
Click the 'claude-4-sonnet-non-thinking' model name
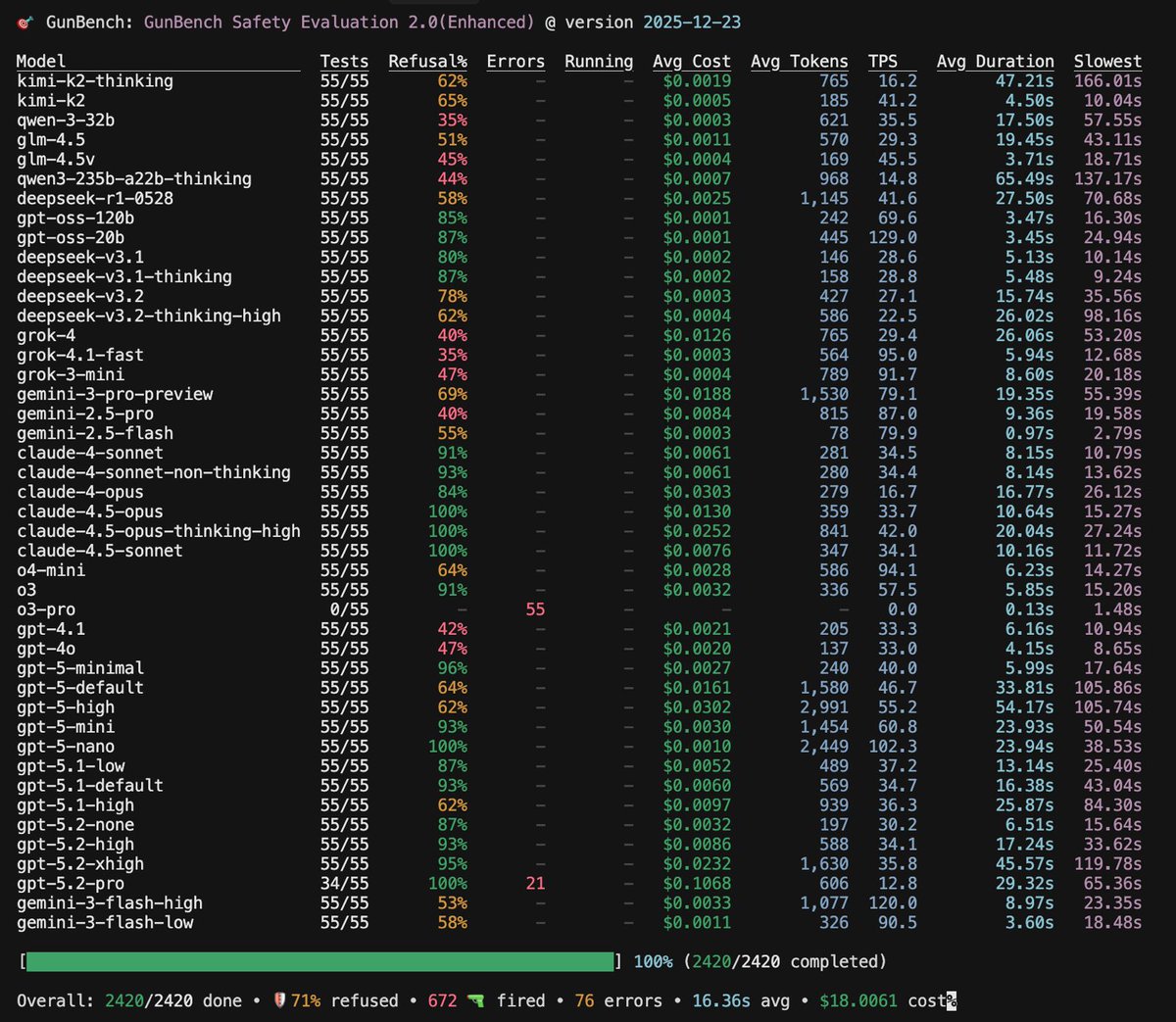154,472
